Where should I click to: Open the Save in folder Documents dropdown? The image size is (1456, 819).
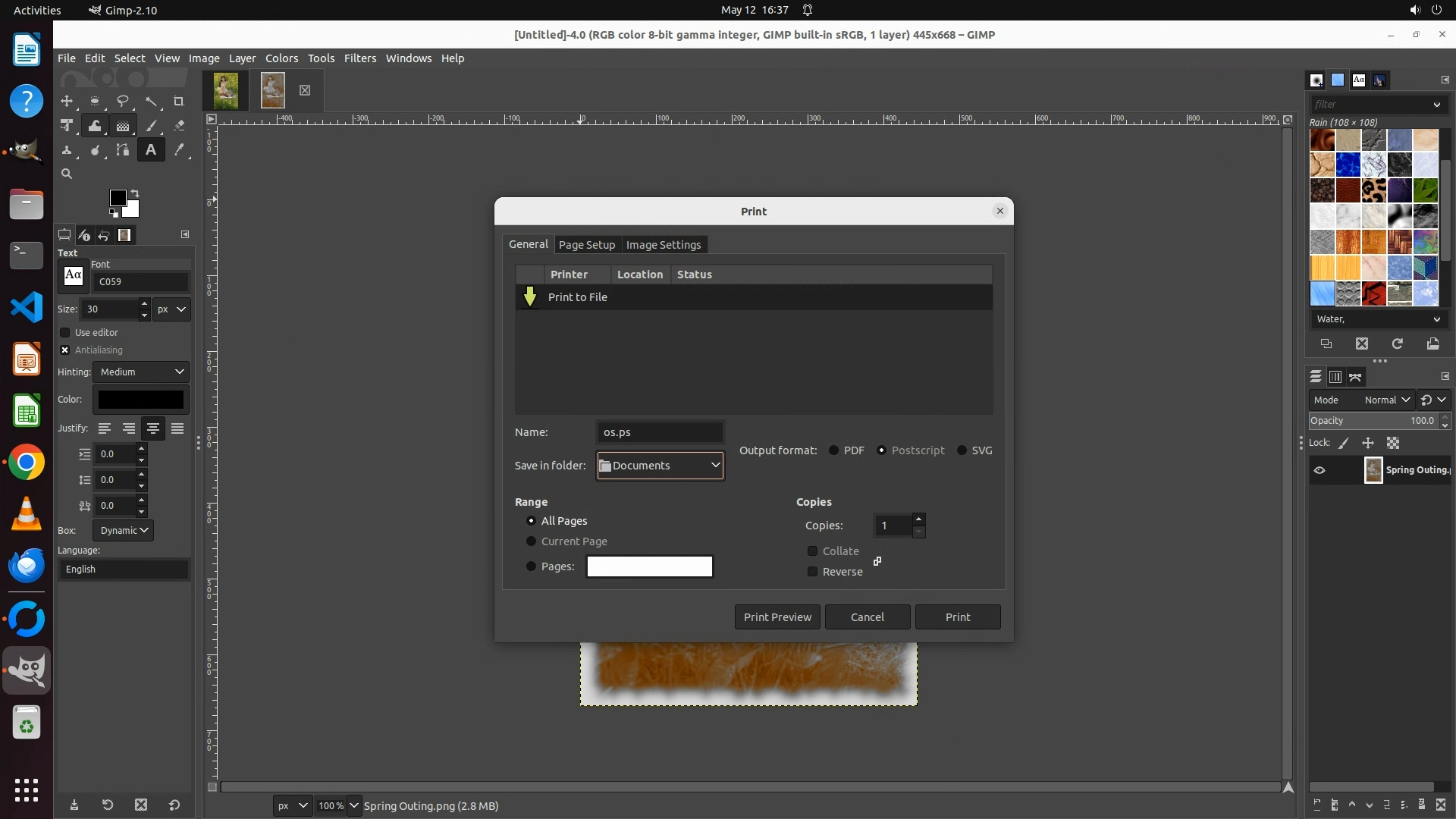coord(660,466)
